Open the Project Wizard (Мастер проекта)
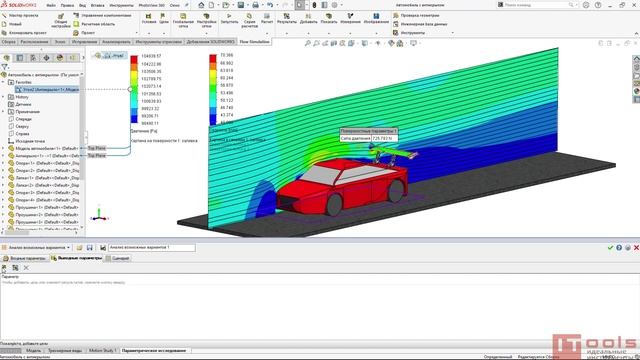 (20, 16)
